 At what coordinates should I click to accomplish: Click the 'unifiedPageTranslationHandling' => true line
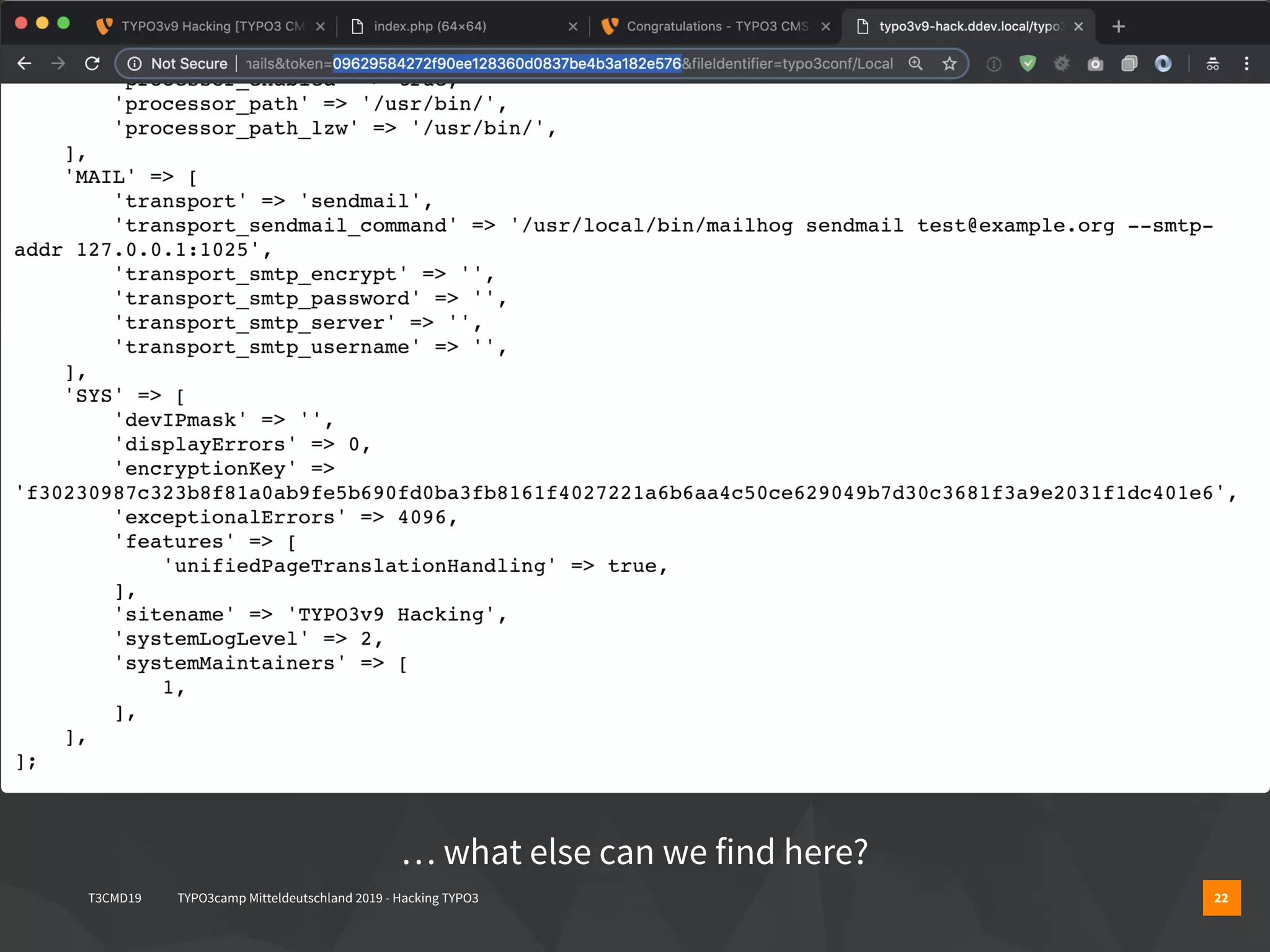(415, 566)
